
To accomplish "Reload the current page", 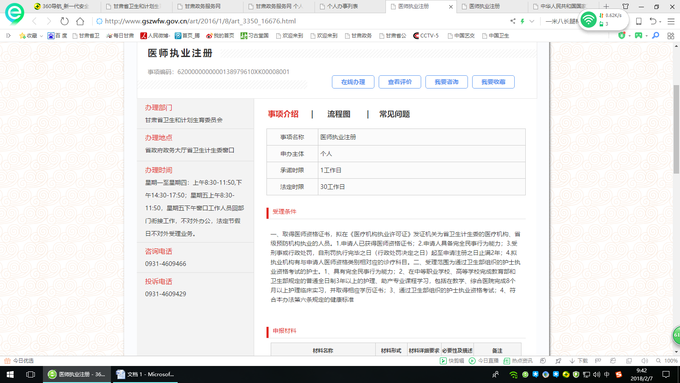I will coord(64,21).
